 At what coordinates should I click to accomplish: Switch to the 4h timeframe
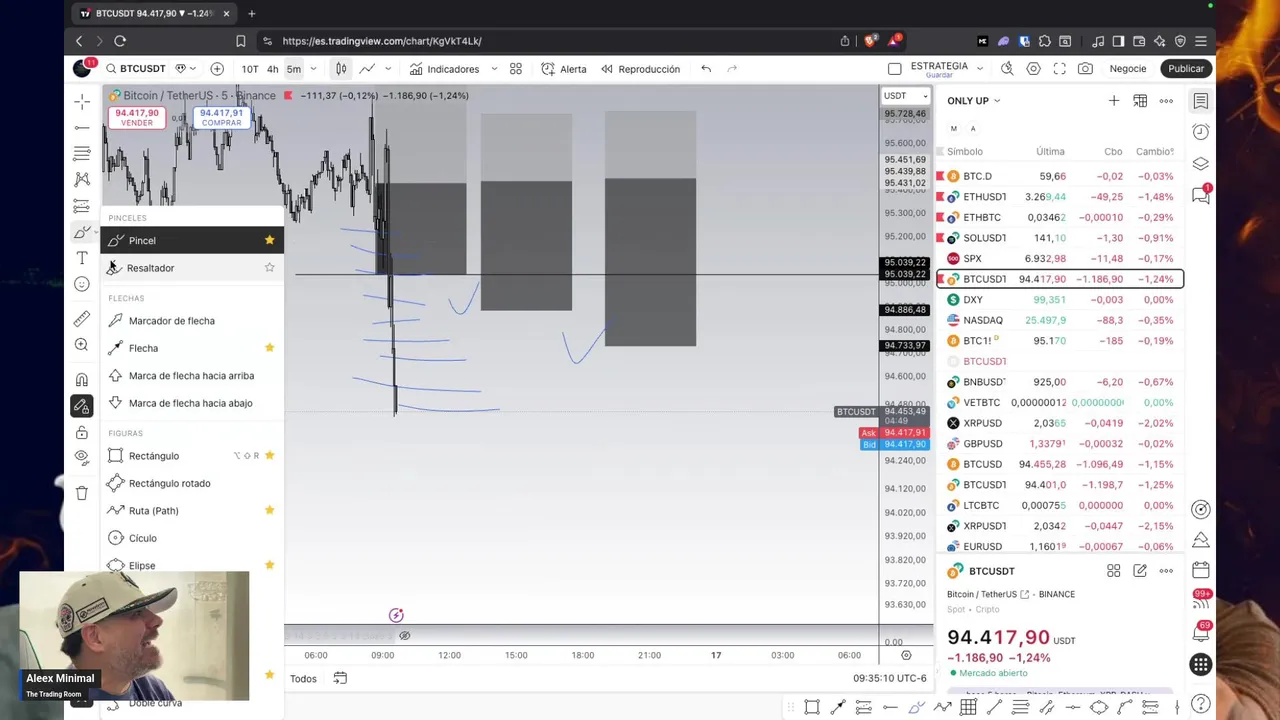coord(272,69)
